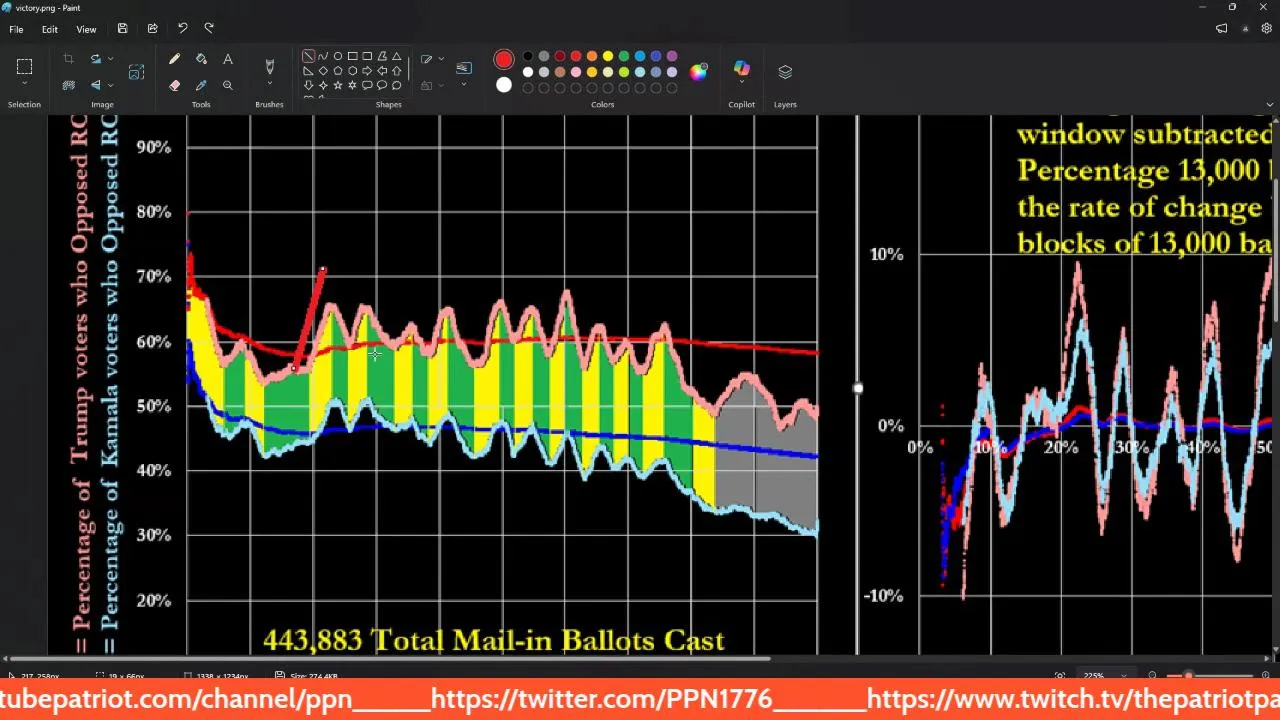The width and height of the screenshot is (1280, 720).
Task: Pick the pink palette color
Action: 576,72
